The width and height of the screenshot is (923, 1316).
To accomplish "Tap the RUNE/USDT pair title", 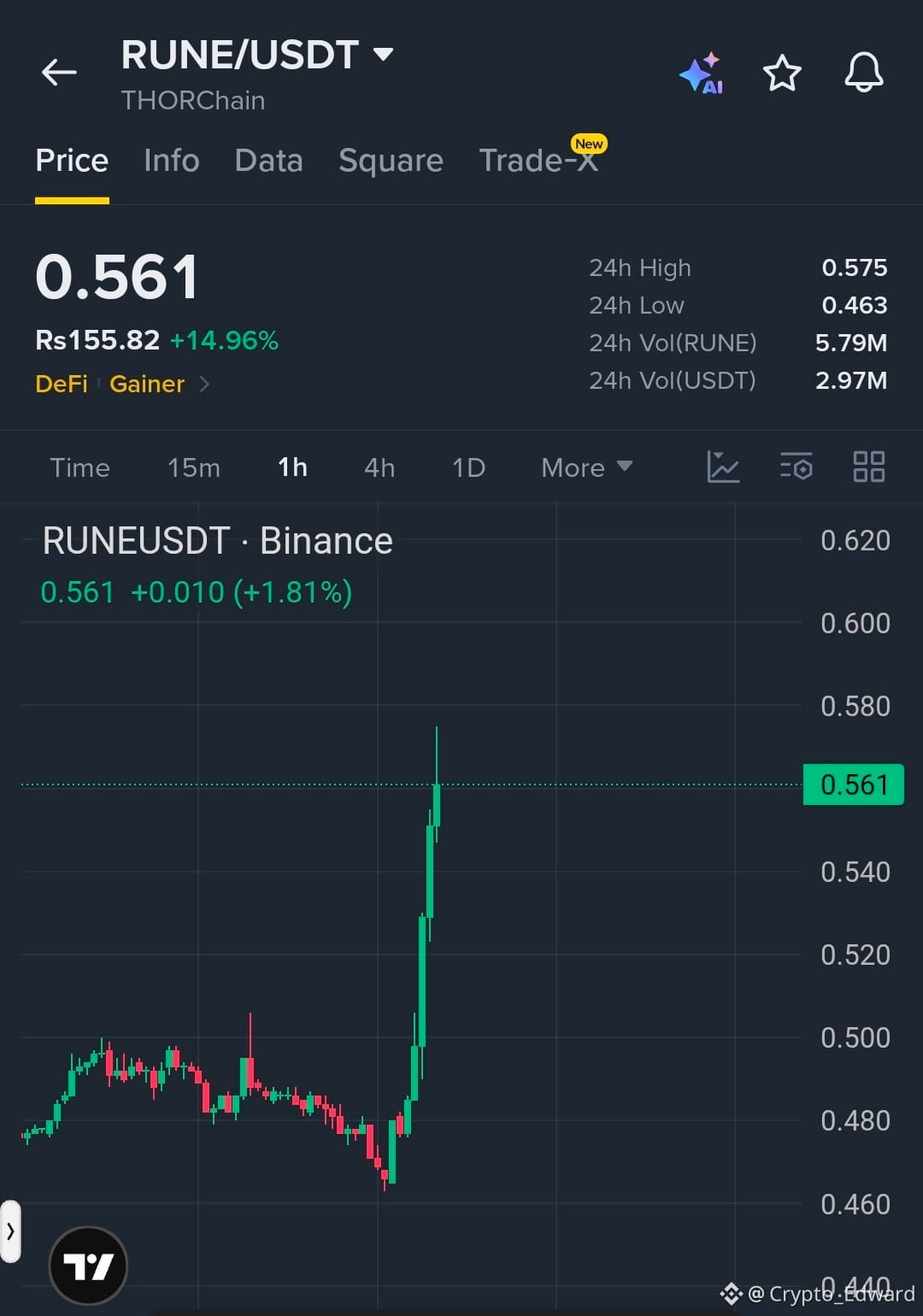I will tap(239, 55).
